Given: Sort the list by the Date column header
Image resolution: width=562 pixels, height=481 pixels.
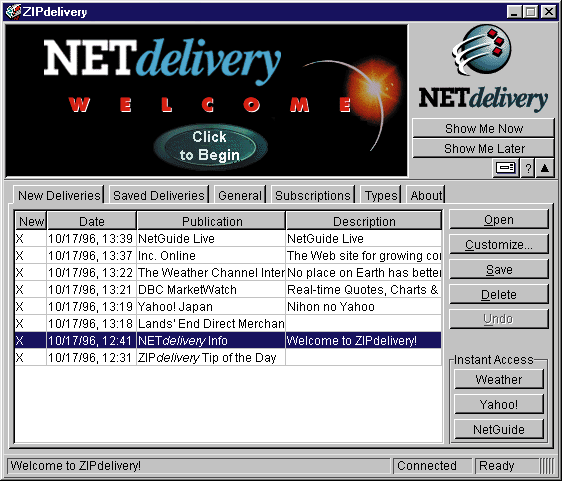Looking at the screenshot, I should [x=92, y=221].
